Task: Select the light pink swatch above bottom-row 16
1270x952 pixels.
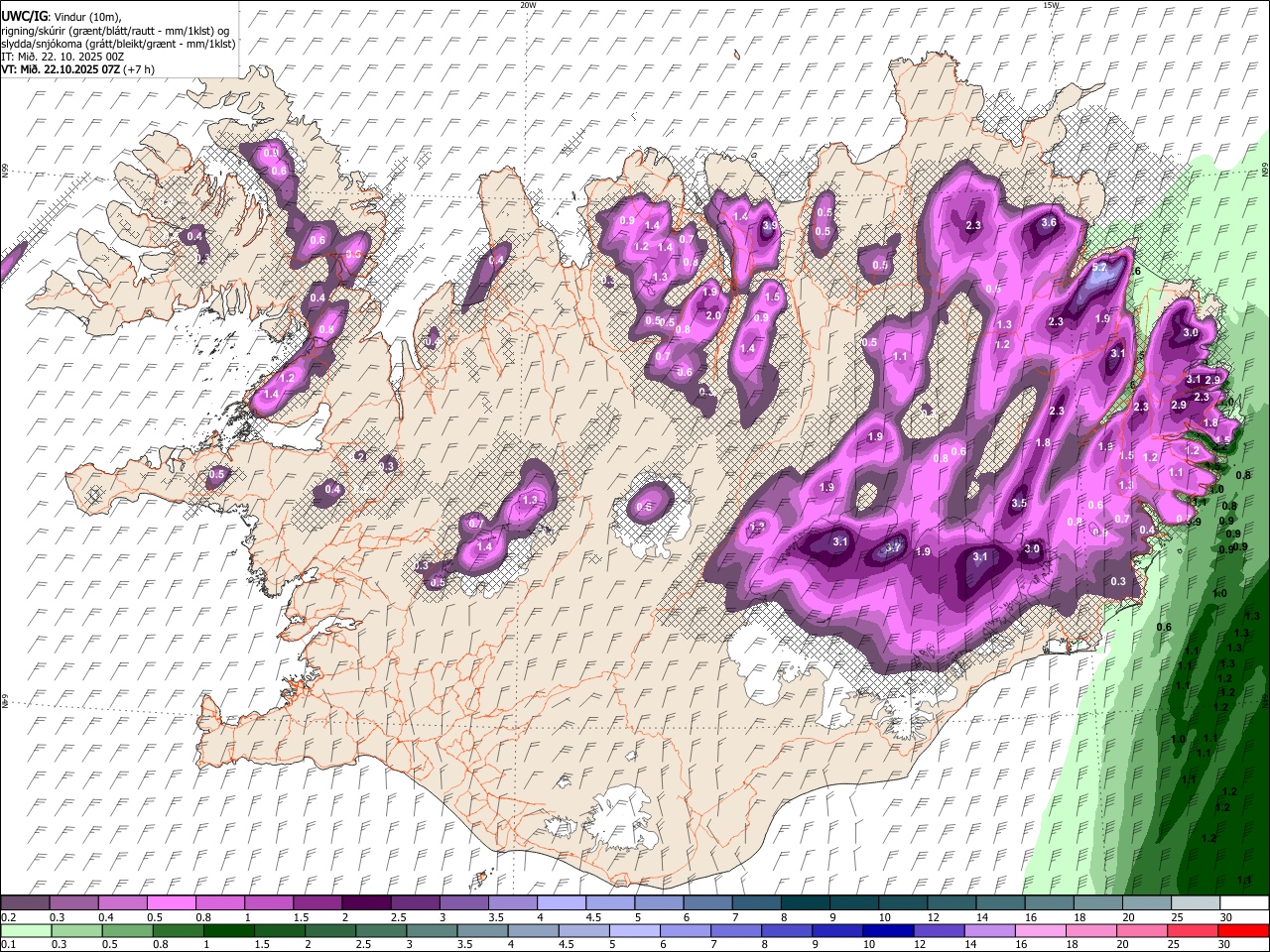Action: pyautogui.click(x=1040, y=931)
